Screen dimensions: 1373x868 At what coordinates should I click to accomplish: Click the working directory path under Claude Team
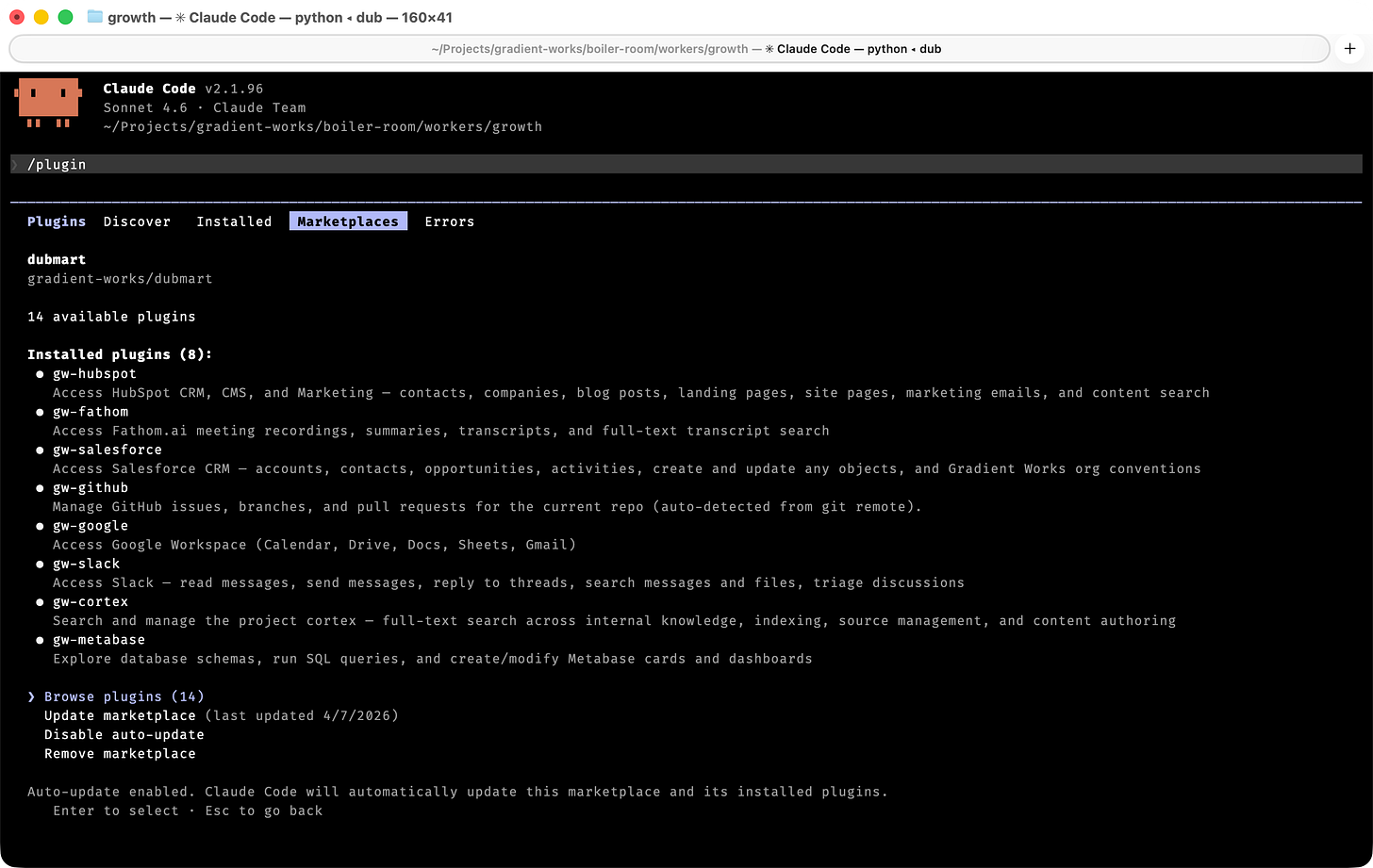coord(323,126)
